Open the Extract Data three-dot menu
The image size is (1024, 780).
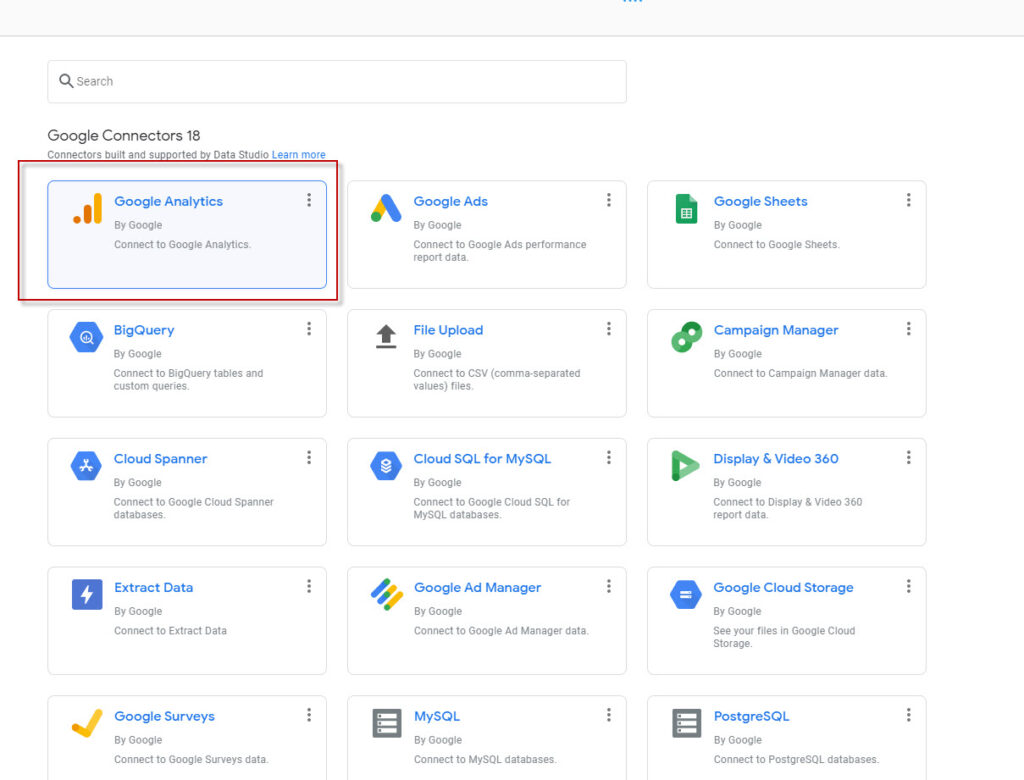(309, 586)
